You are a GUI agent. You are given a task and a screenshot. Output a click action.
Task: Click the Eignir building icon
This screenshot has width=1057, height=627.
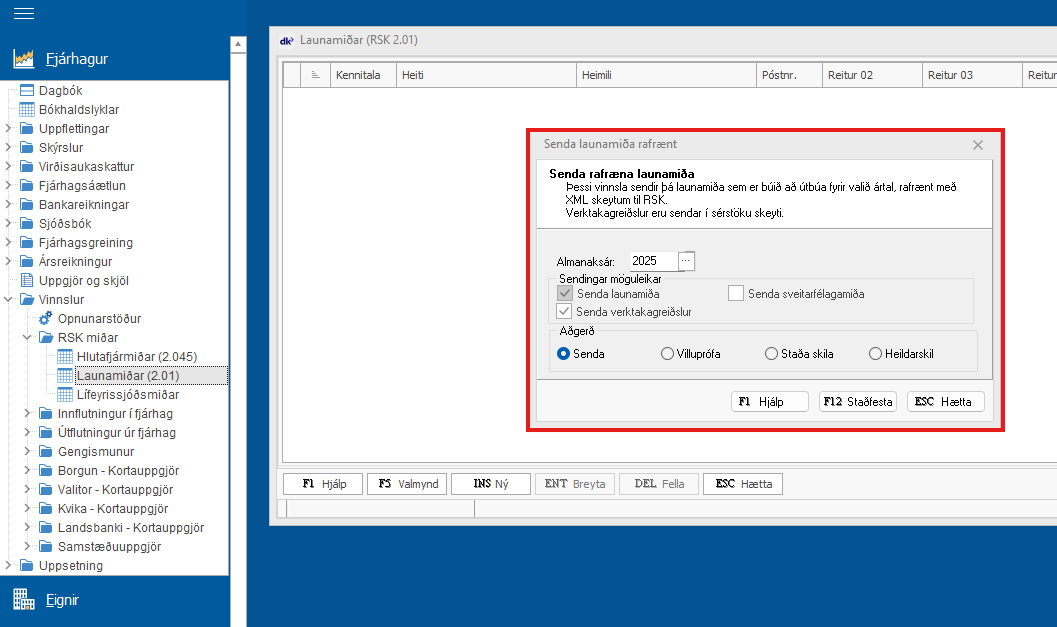tap(24, 600)
